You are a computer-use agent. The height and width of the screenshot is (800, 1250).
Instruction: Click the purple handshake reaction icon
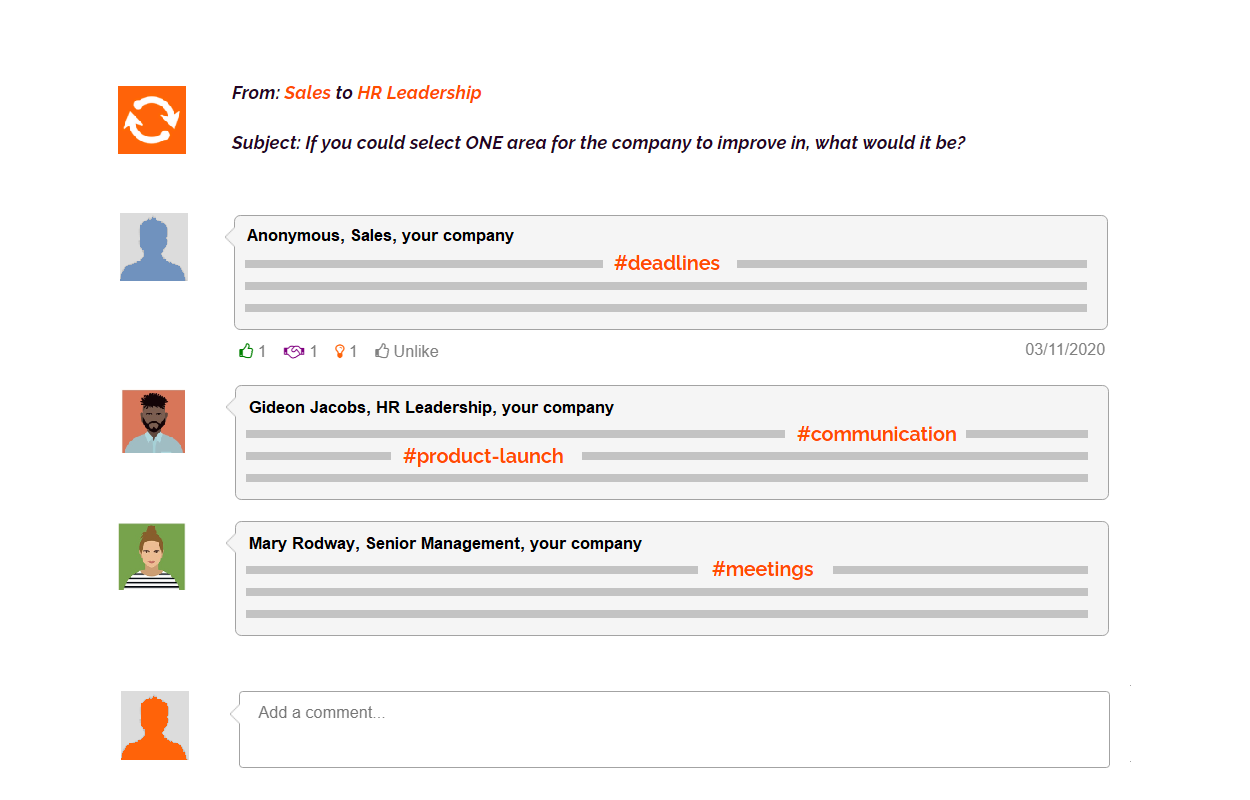pyautogui.click(x=294, y=351)
